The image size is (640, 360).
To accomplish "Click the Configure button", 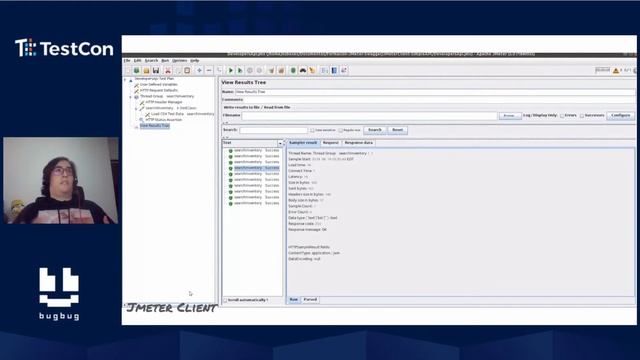I will pos(621,116).
